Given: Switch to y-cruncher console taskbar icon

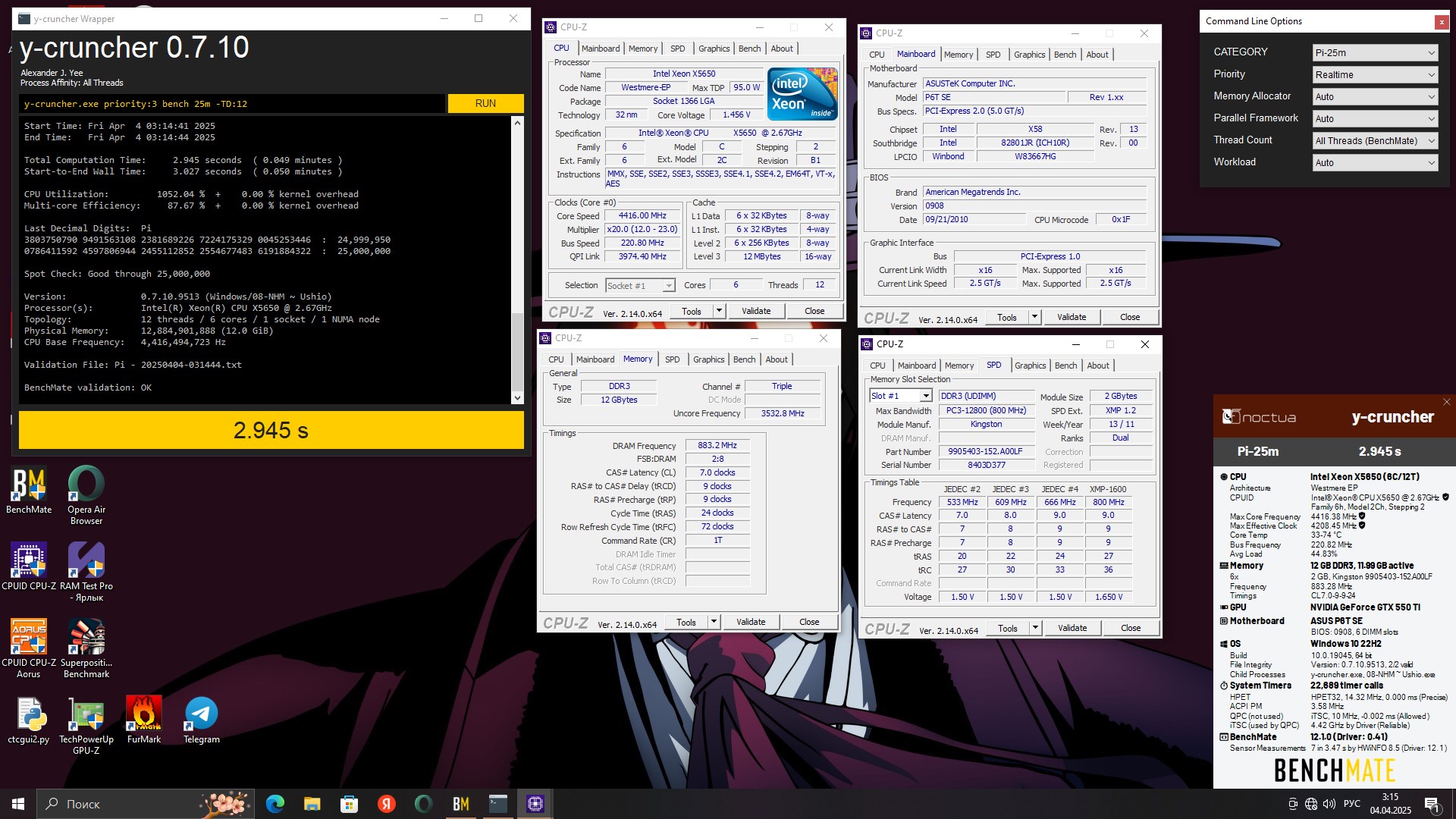Looking at the screenshot, I should tap(498, 804).
